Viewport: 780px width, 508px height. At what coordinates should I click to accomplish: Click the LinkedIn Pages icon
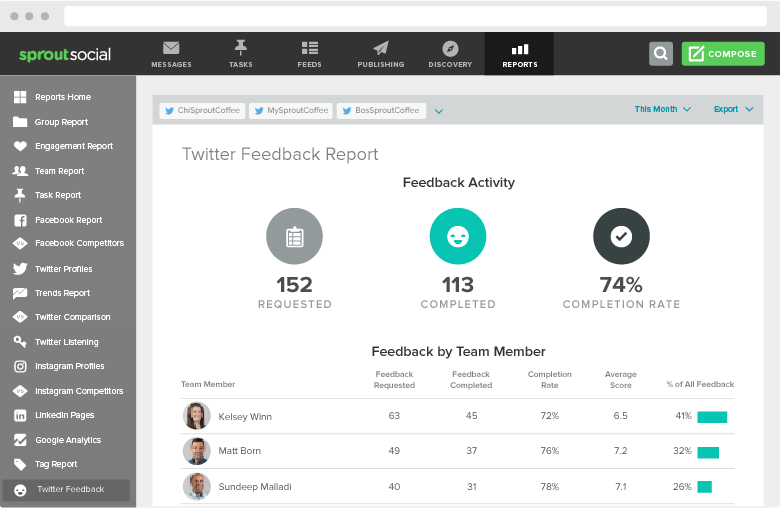click(x=20, y=415)
